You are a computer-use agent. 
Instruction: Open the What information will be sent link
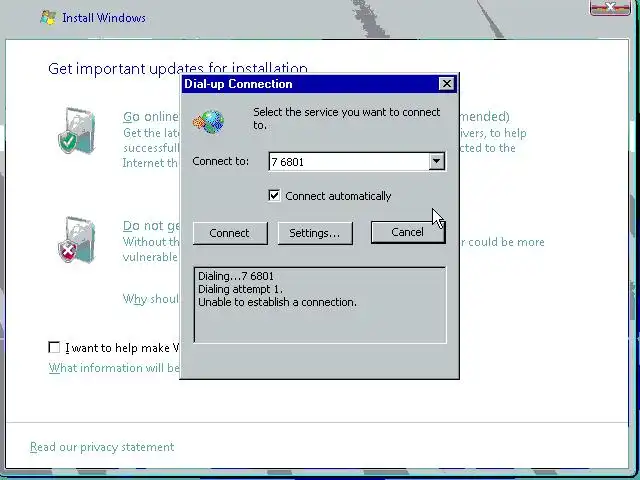coord(114,368)
